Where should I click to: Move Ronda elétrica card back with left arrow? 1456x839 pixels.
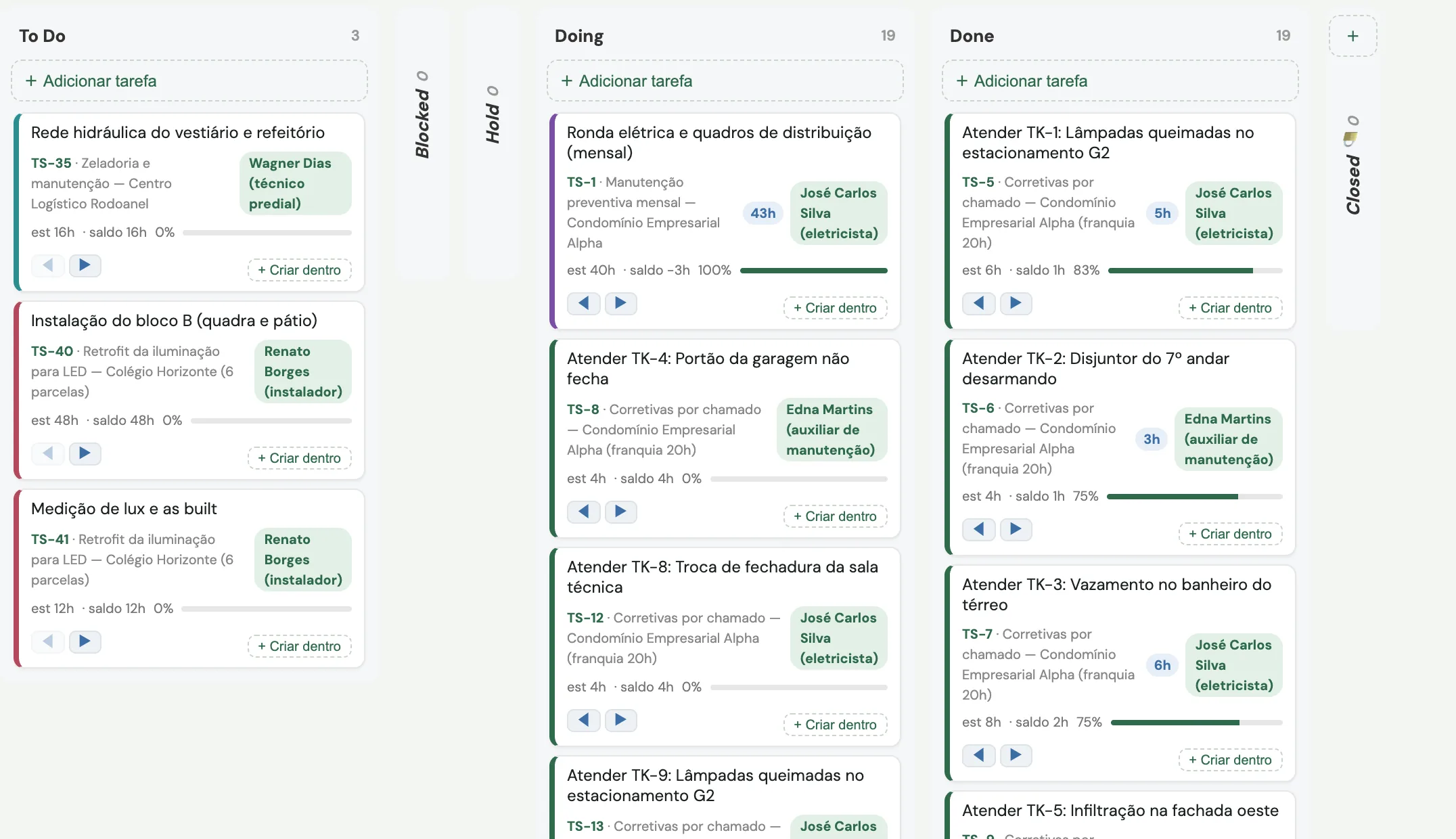click(x=584, y=303)
